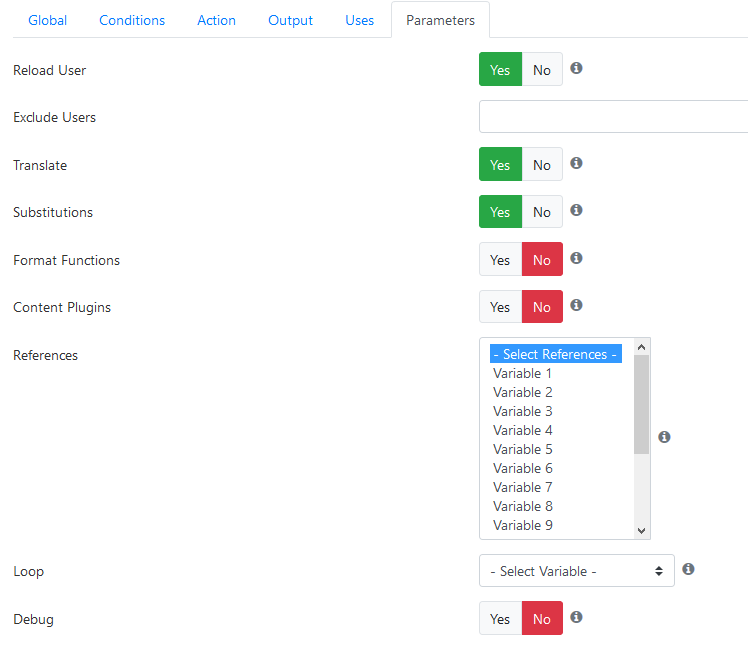Open the Loop Select Variable dropdown
Screen dimensions: 748x646
pyautogui.click(x=577, y=571)
